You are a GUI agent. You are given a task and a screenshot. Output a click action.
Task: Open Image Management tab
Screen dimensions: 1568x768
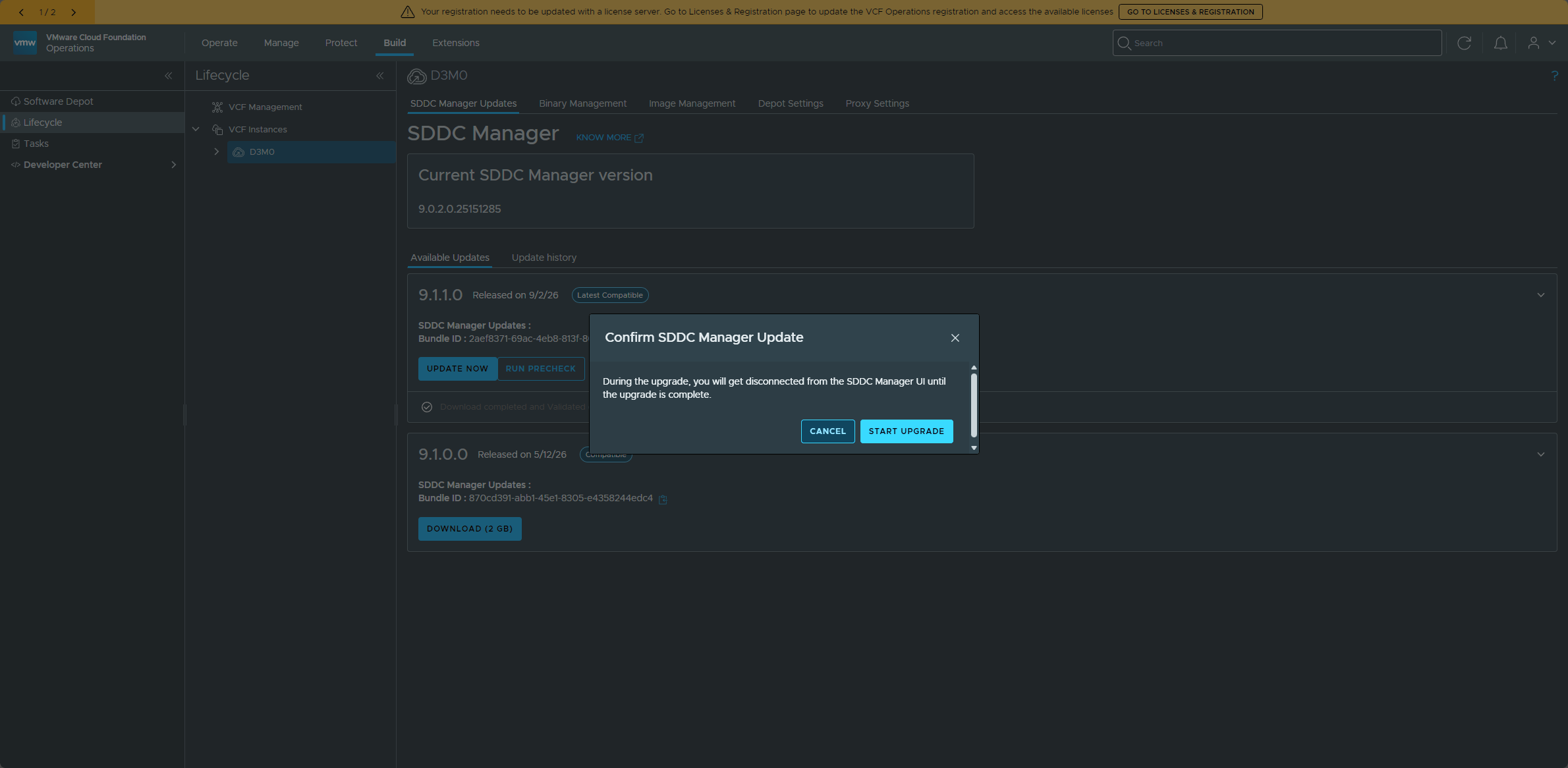[x=692, y=103]
